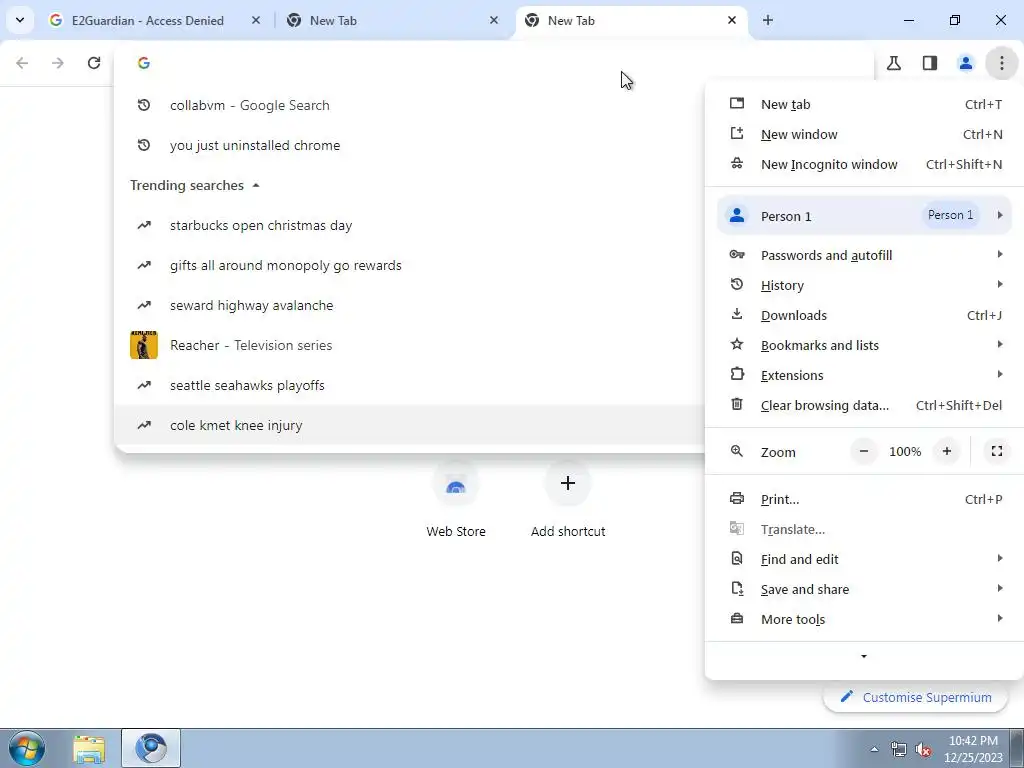Open the profile avatar button in toolbar
Image resolution: width=1024 pixels, height=768 pixels.
click(x=966, y=63)
